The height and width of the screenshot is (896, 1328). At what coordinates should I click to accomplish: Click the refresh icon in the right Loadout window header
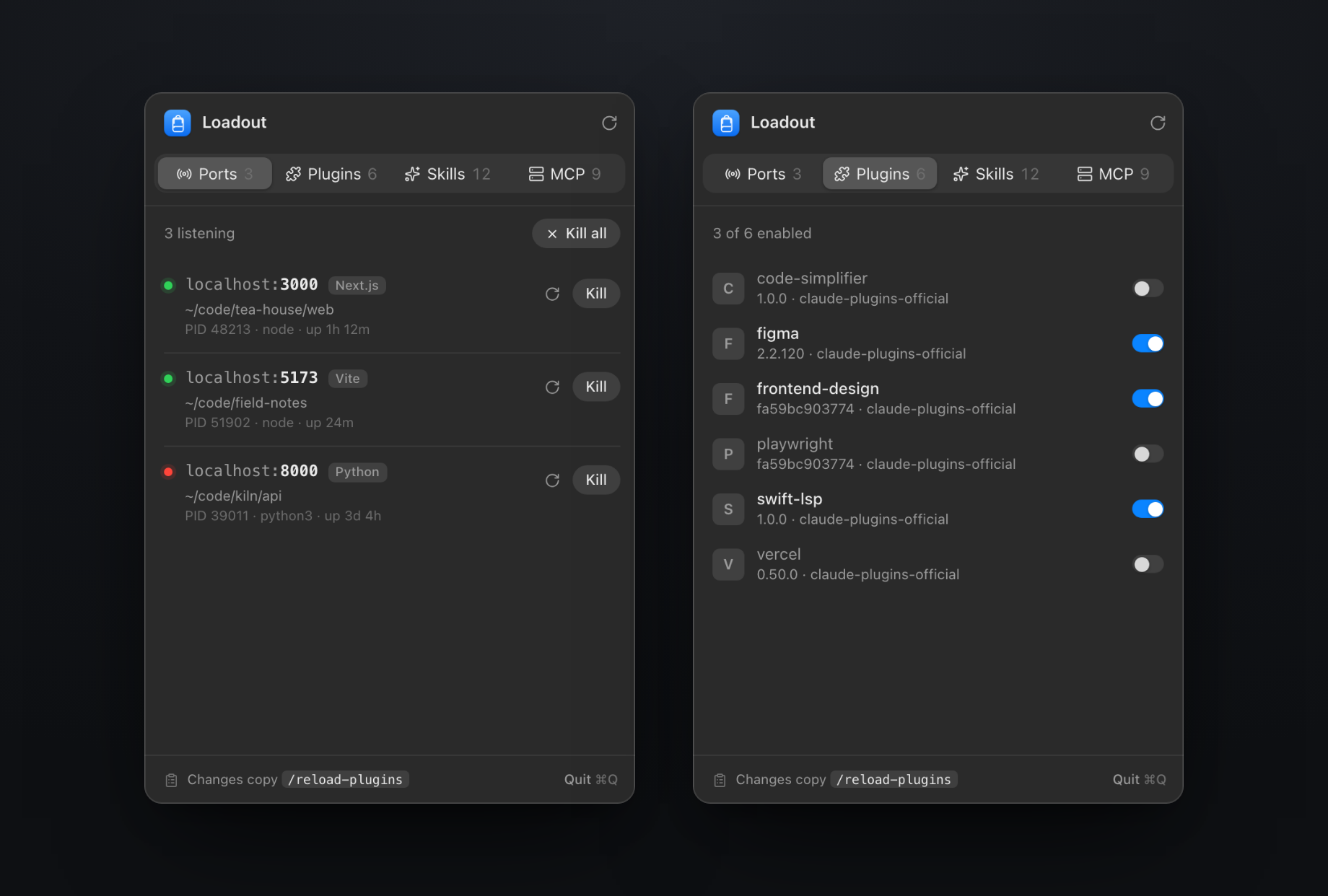click(x=1158, y=123)
